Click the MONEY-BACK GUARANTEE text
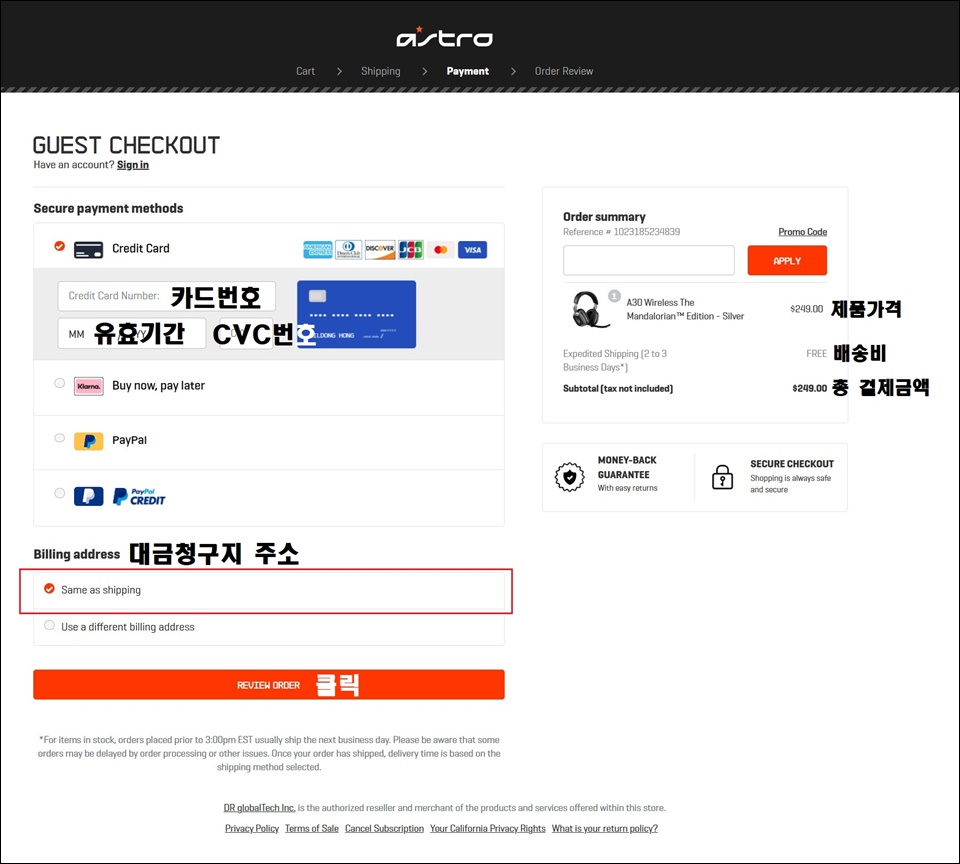This screenshot has height=864, width=960. (x=627, y=467)
